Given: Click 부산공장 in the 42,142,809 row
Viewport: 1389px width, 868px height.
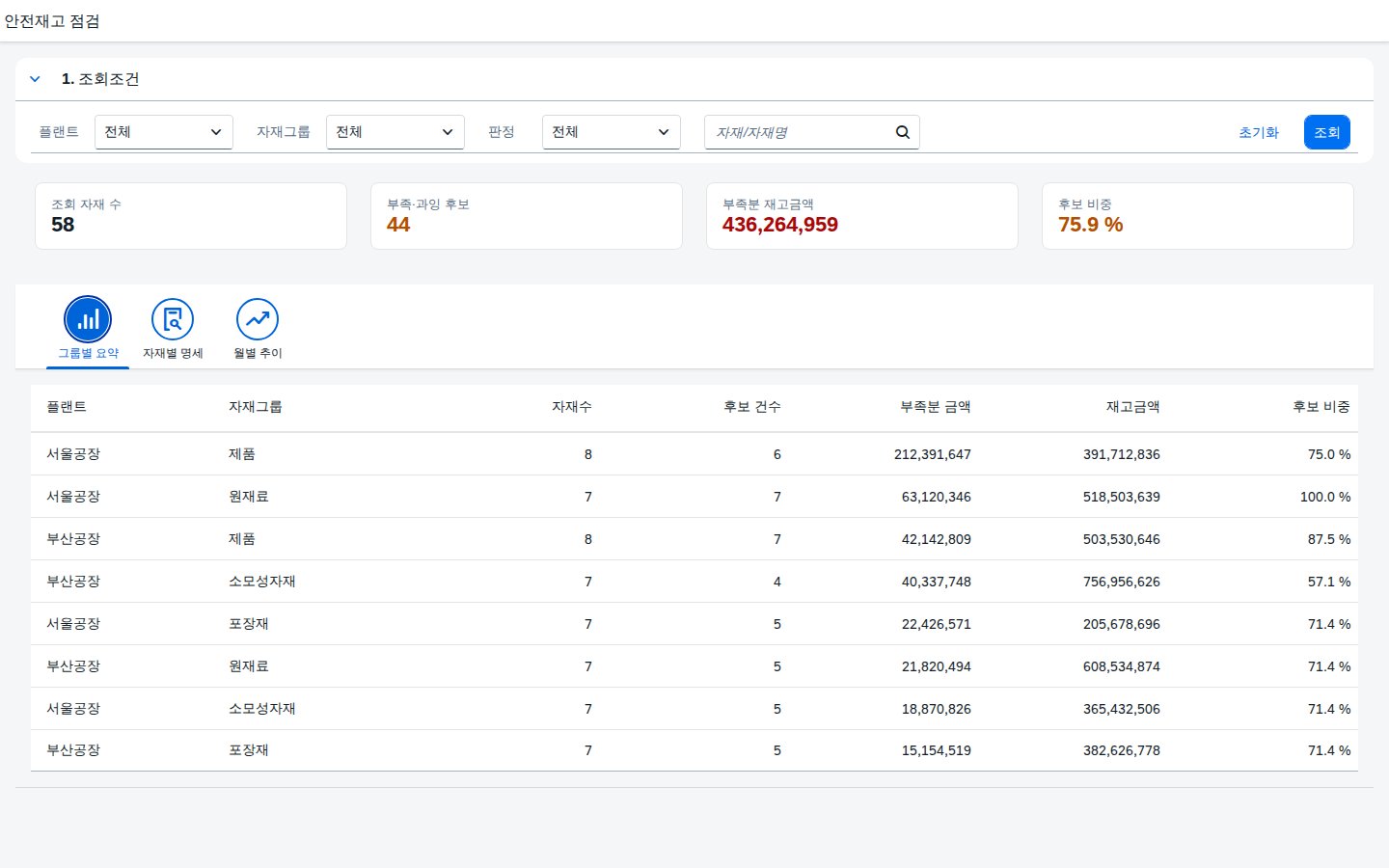Looking at the screenshot, I should pos(73,539).
